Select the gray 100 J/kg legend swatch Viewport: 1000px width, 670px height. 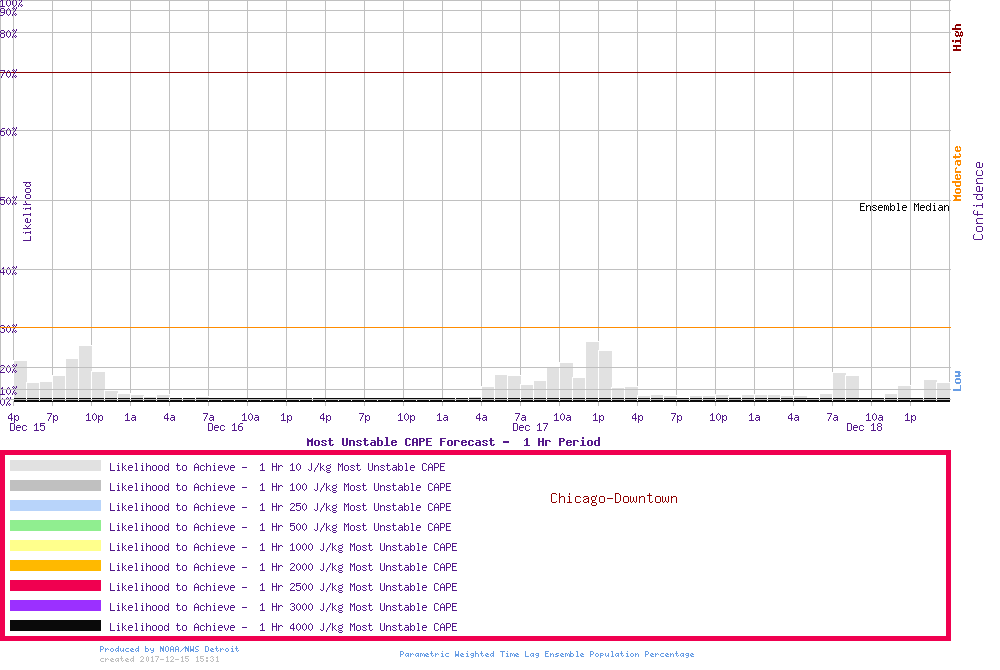(55, 486)
